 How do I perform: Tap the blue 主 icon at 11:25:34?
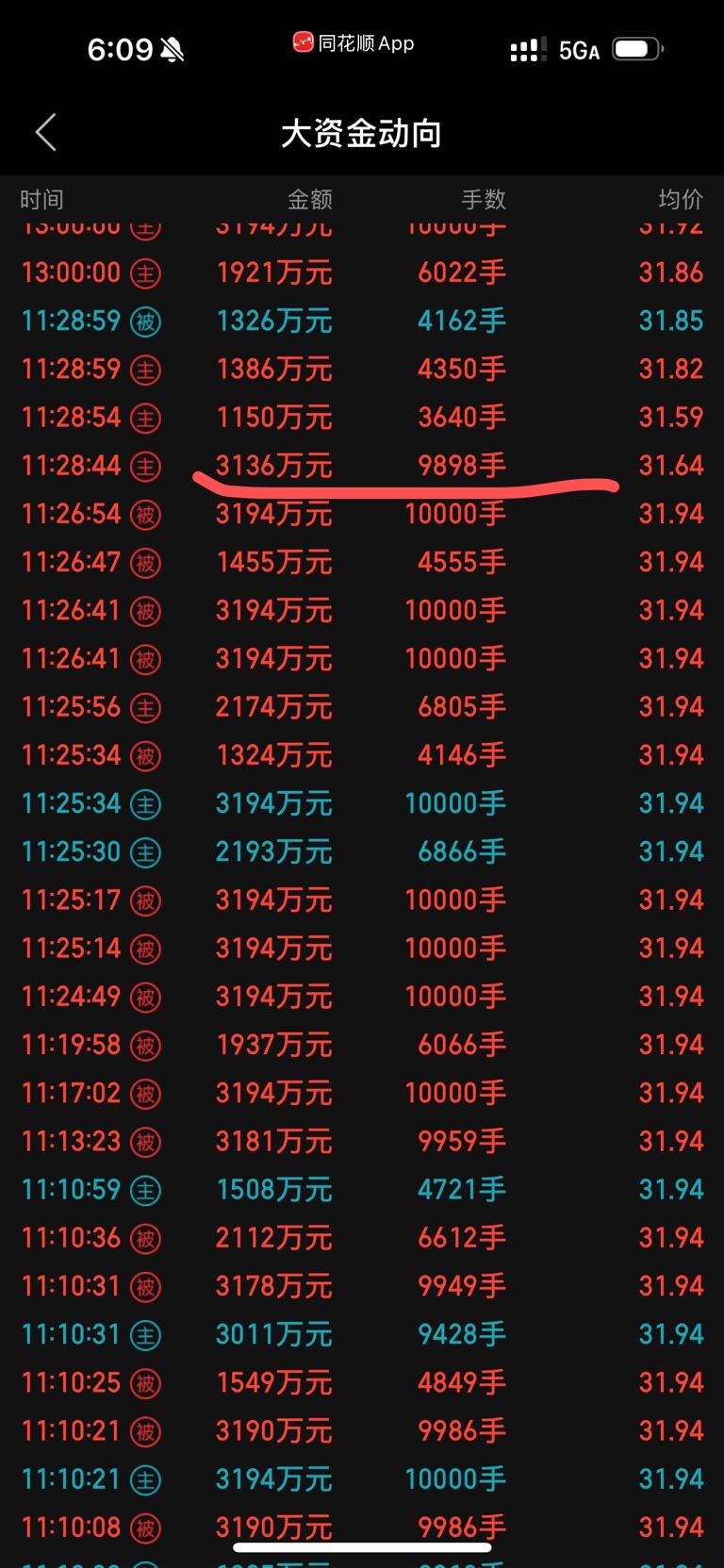(x=145, y=804)
